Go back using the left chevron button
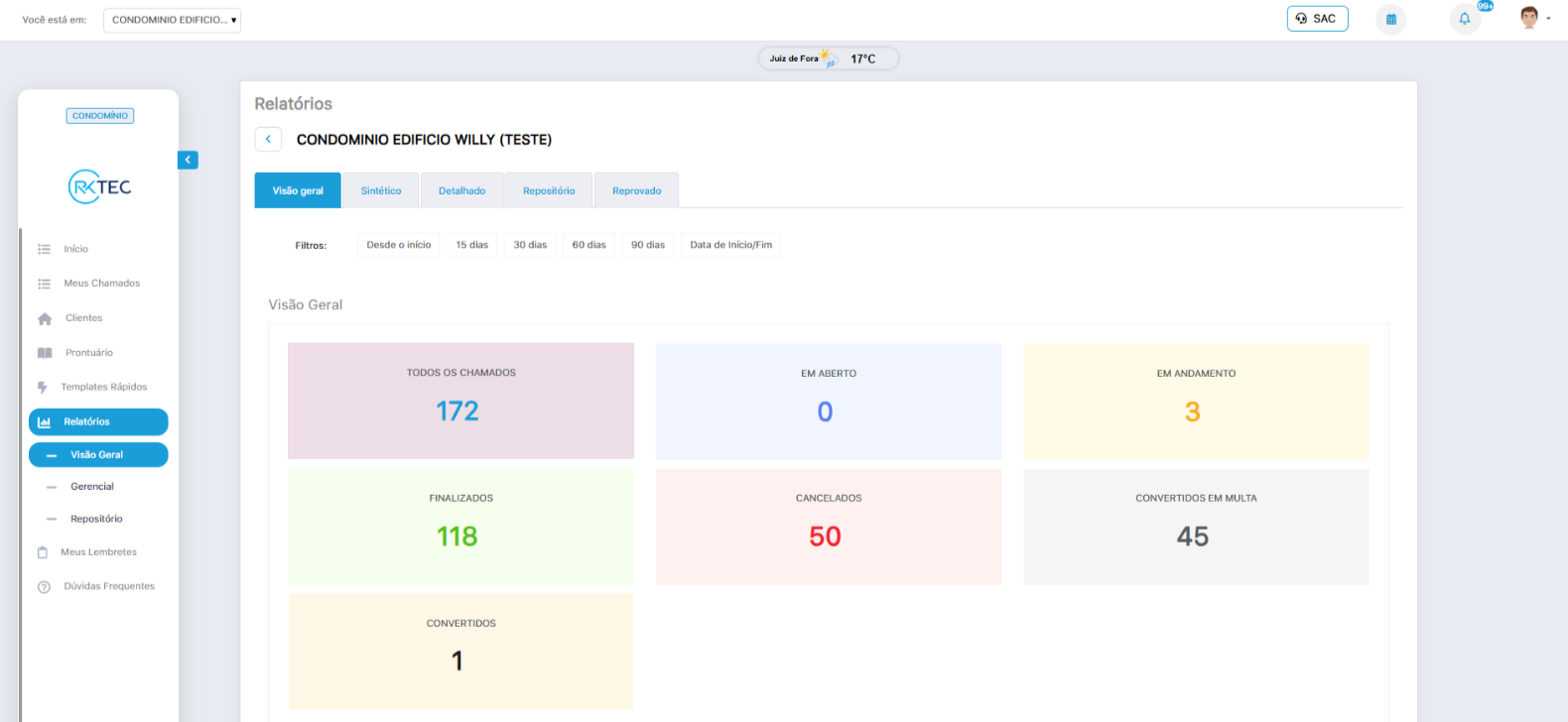Viewport: 1568px width, 722px height. pyautogui.click(x=268, y=140)
